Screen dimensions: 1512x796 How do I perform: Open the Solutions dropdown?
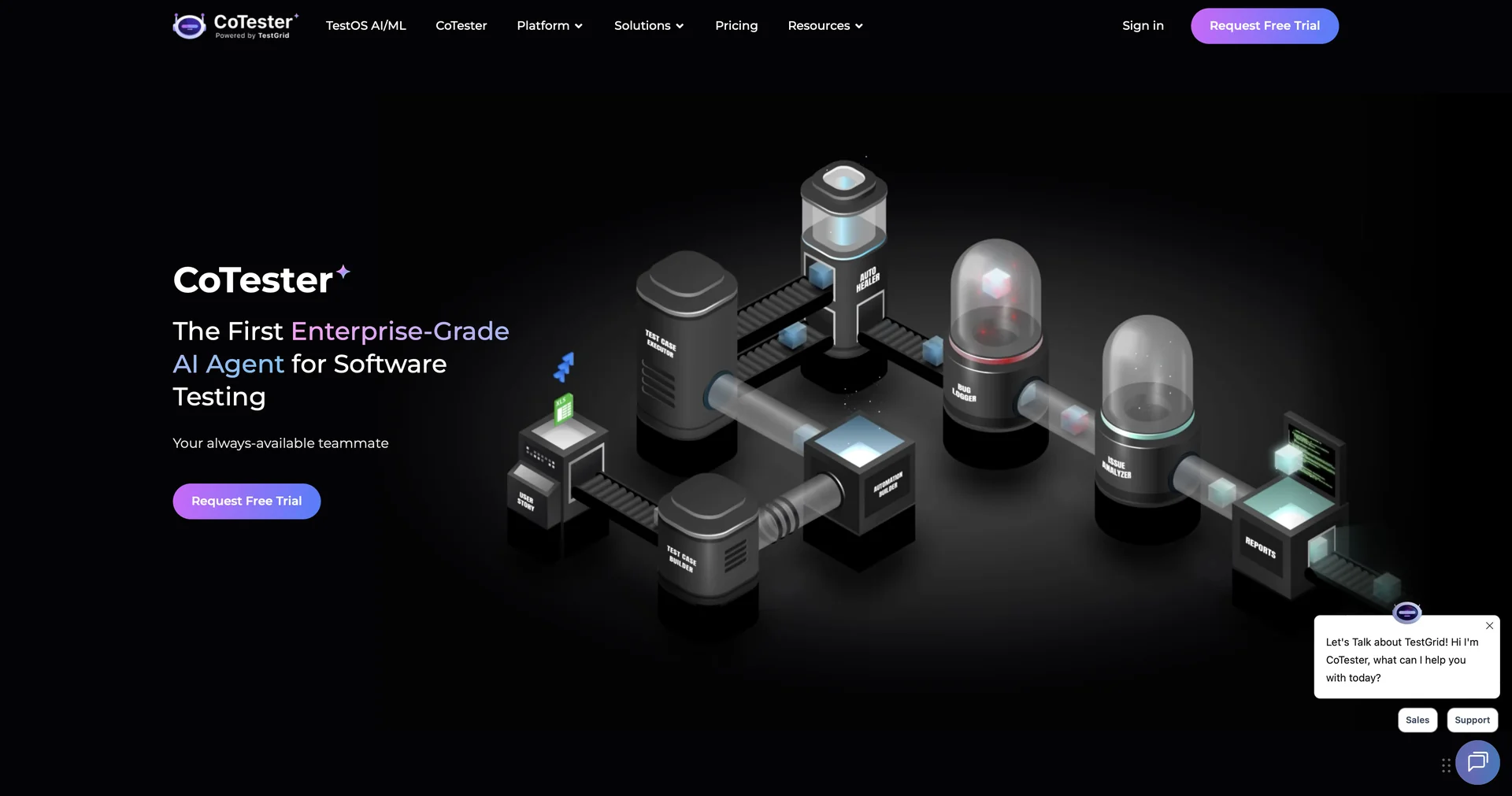(x=649, y=25)
